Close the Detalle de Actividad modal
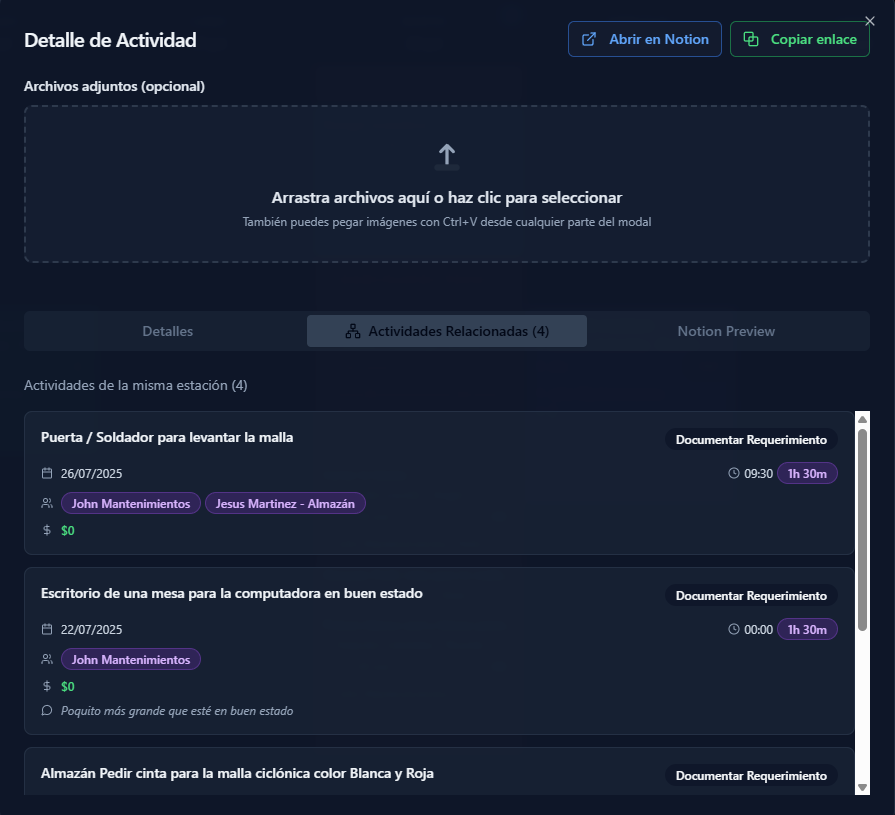This screenshot has width=895, height=815. [869, 21]
